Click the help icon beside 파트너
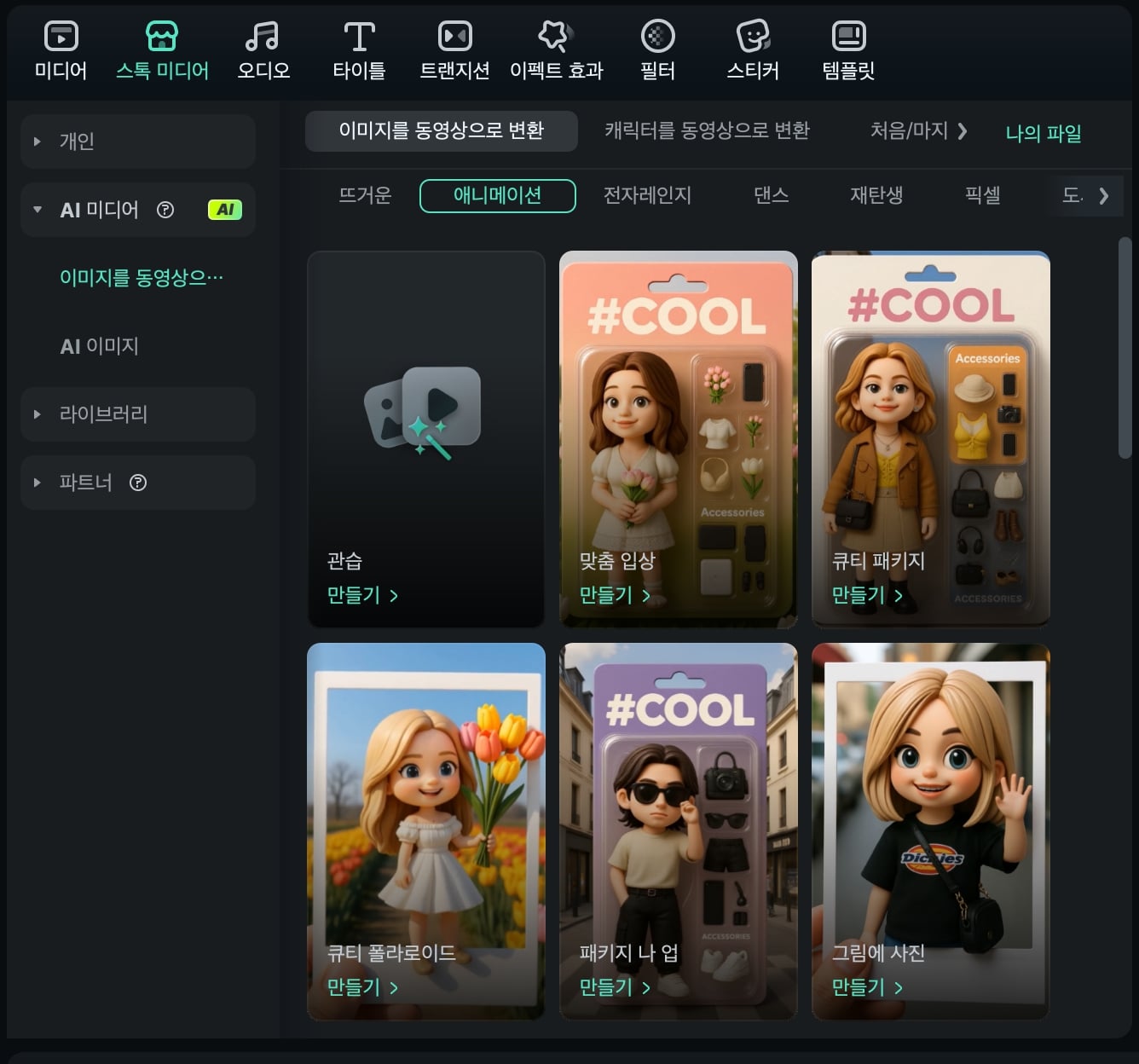 click(x=138, y=483)
